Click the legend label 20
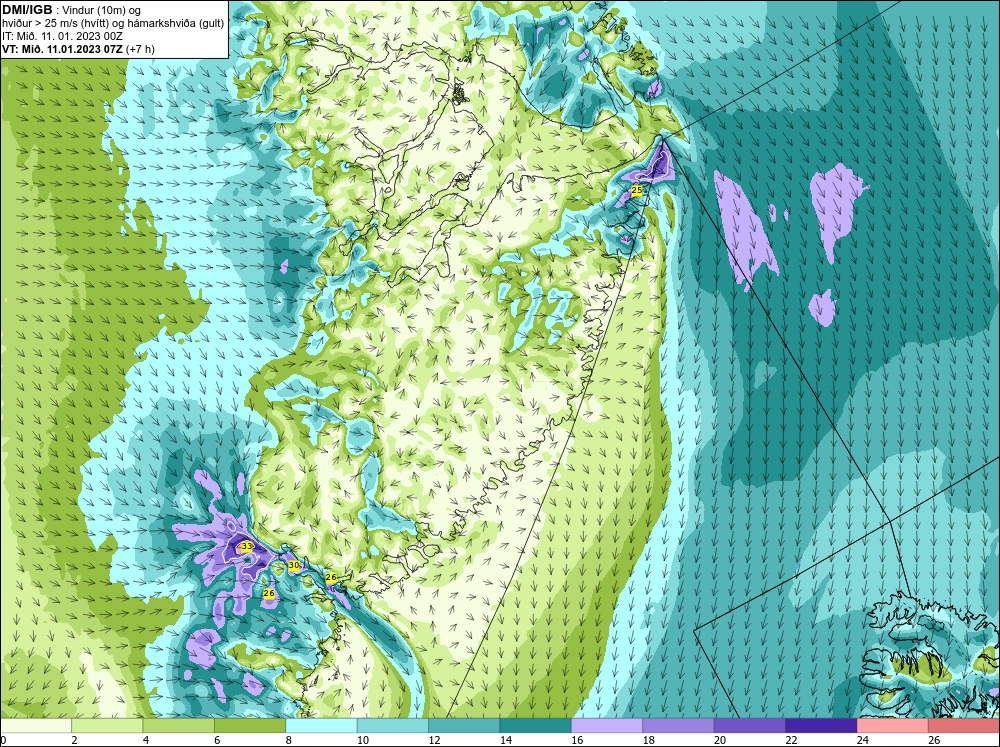This screenshot has height=747, width=1000. coord(720,740)
